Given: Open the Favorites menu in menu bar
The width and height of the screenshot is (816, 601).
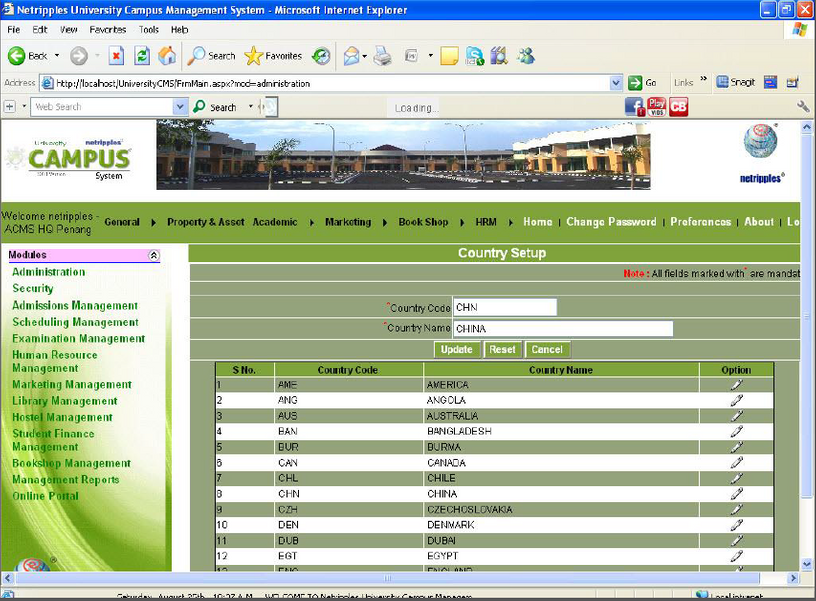Looking at the screenshot, I should (108, 30).
